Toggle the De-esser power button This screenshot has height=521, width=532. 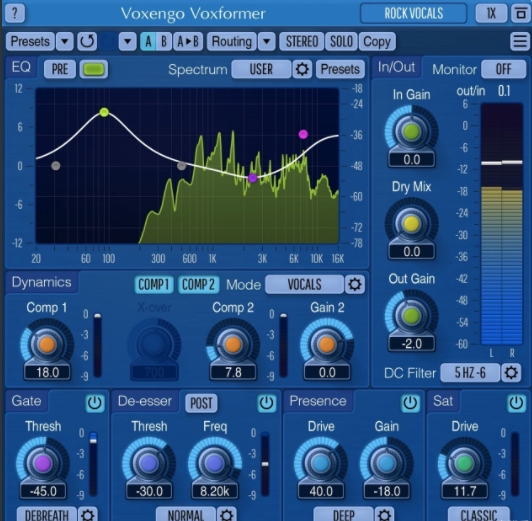266,403
